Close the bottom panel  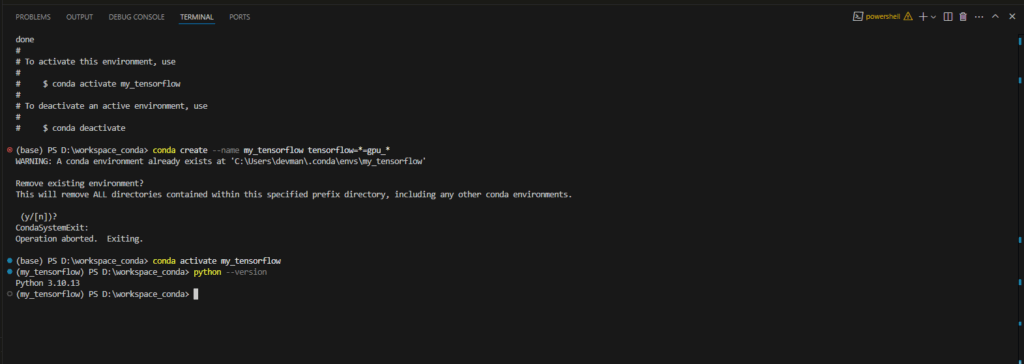point(1012,17)
